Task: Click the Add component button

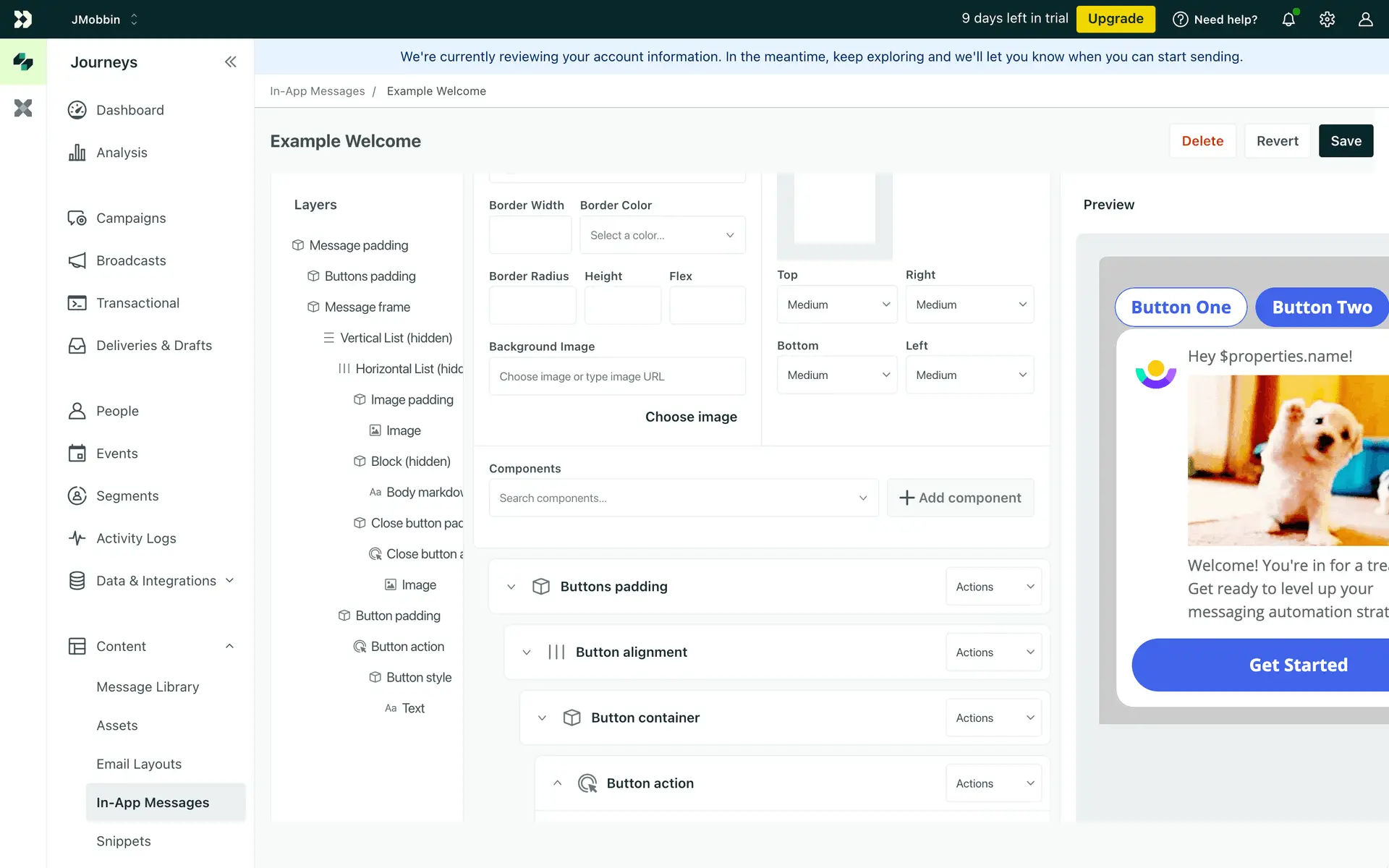Action: pos(960,498)
